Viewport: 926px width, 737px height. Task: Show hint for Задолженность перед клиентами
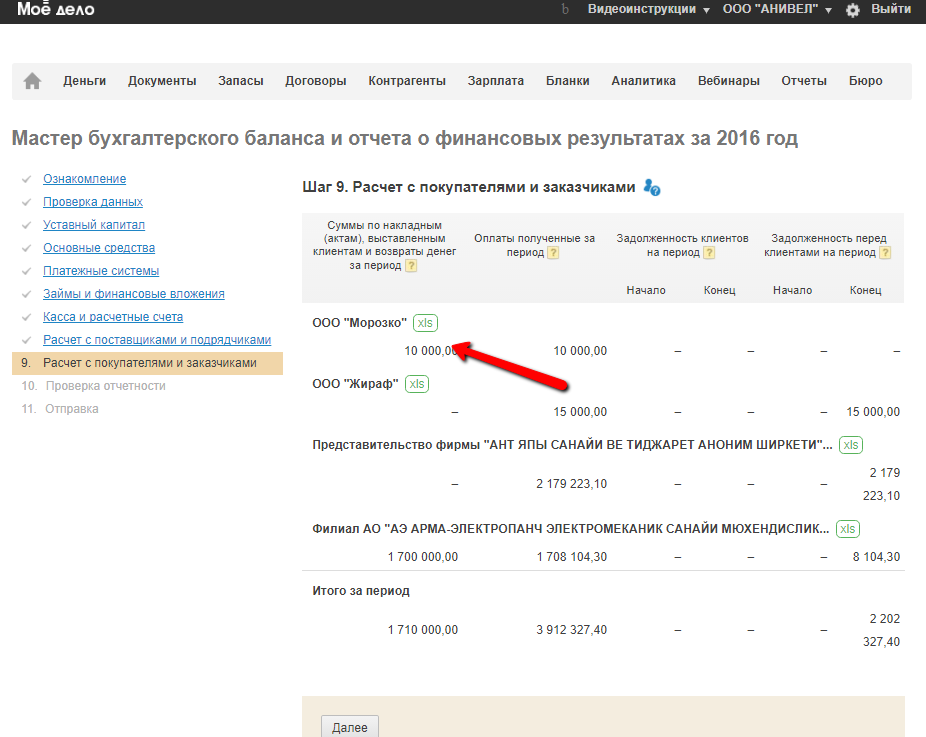(x=885, y=253)
